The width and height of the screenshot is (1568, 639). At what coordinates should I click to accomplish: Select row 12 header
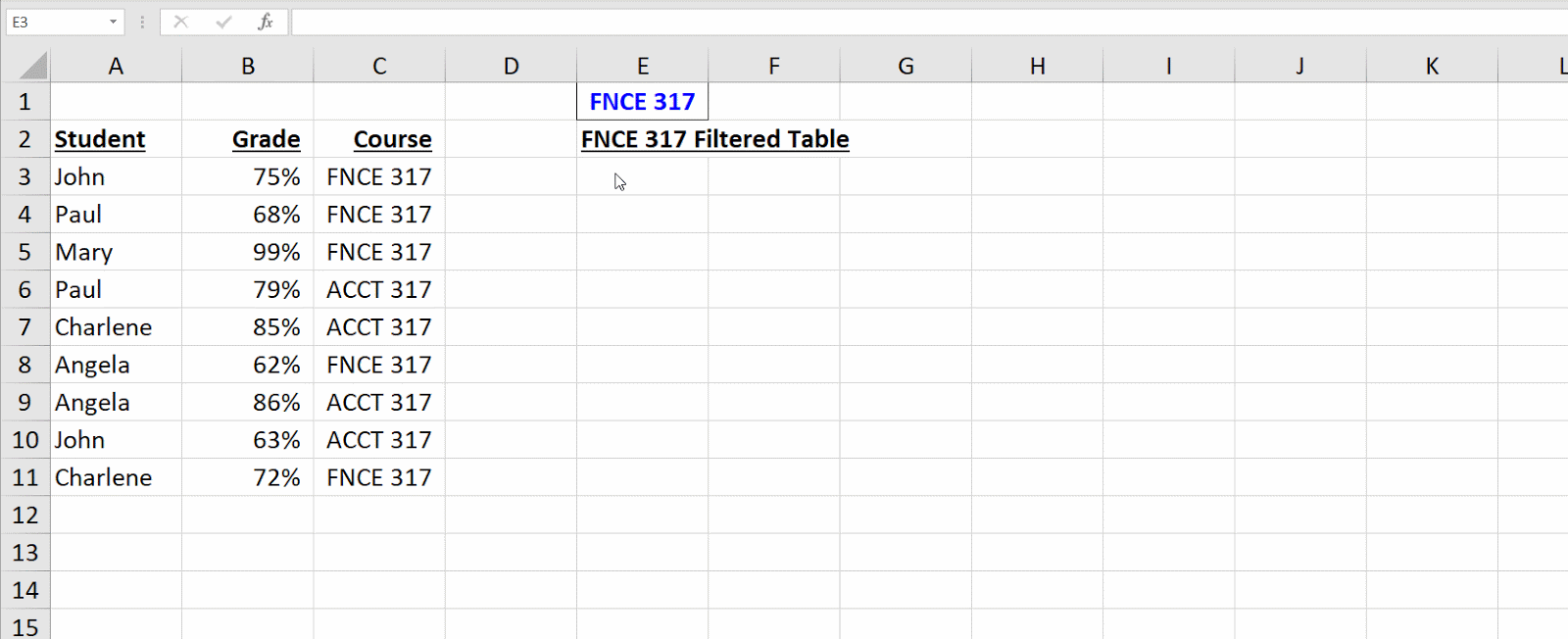(x=24, y=516)
